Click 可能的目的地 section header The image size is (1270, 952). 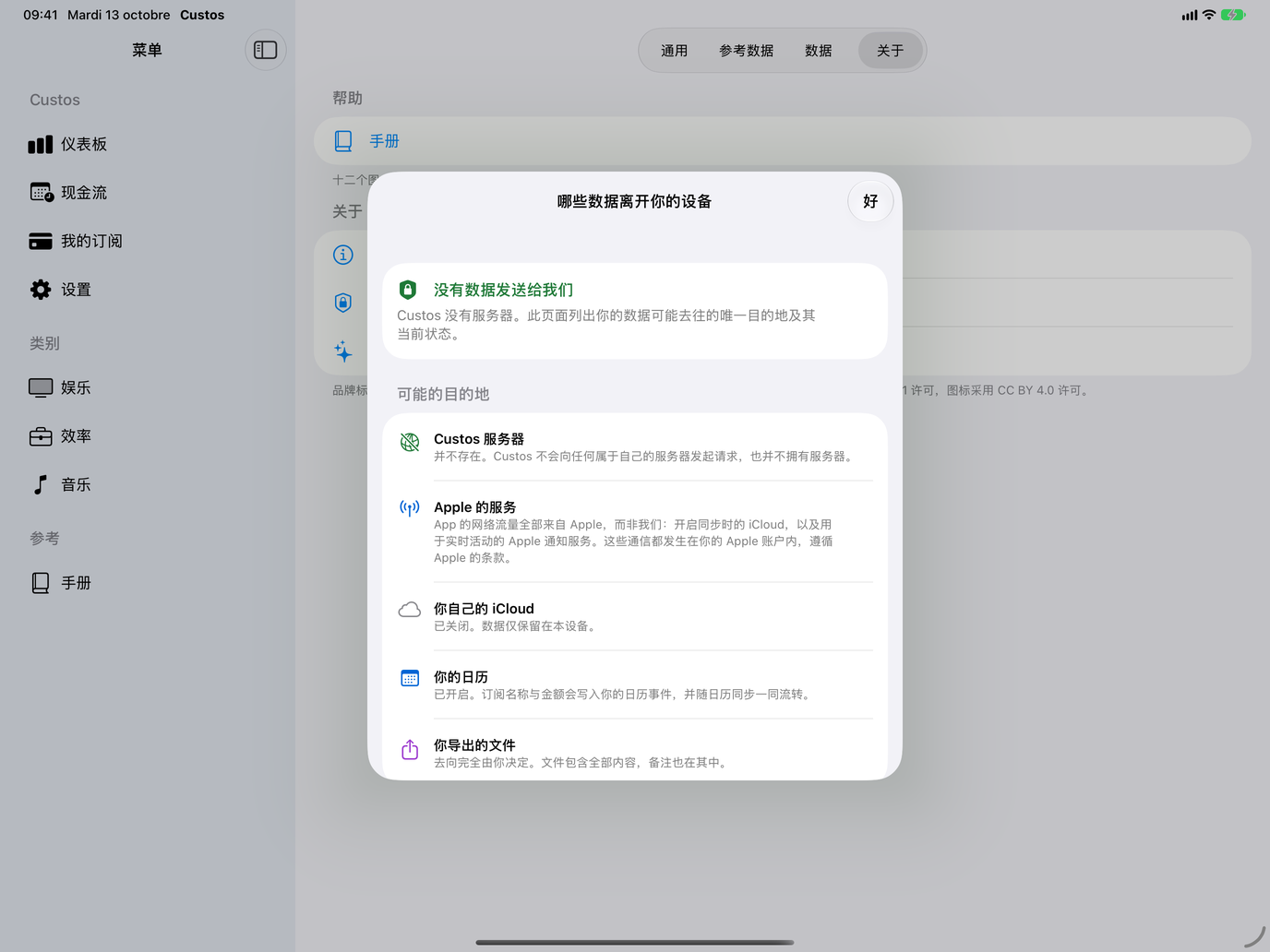(443, 394)
